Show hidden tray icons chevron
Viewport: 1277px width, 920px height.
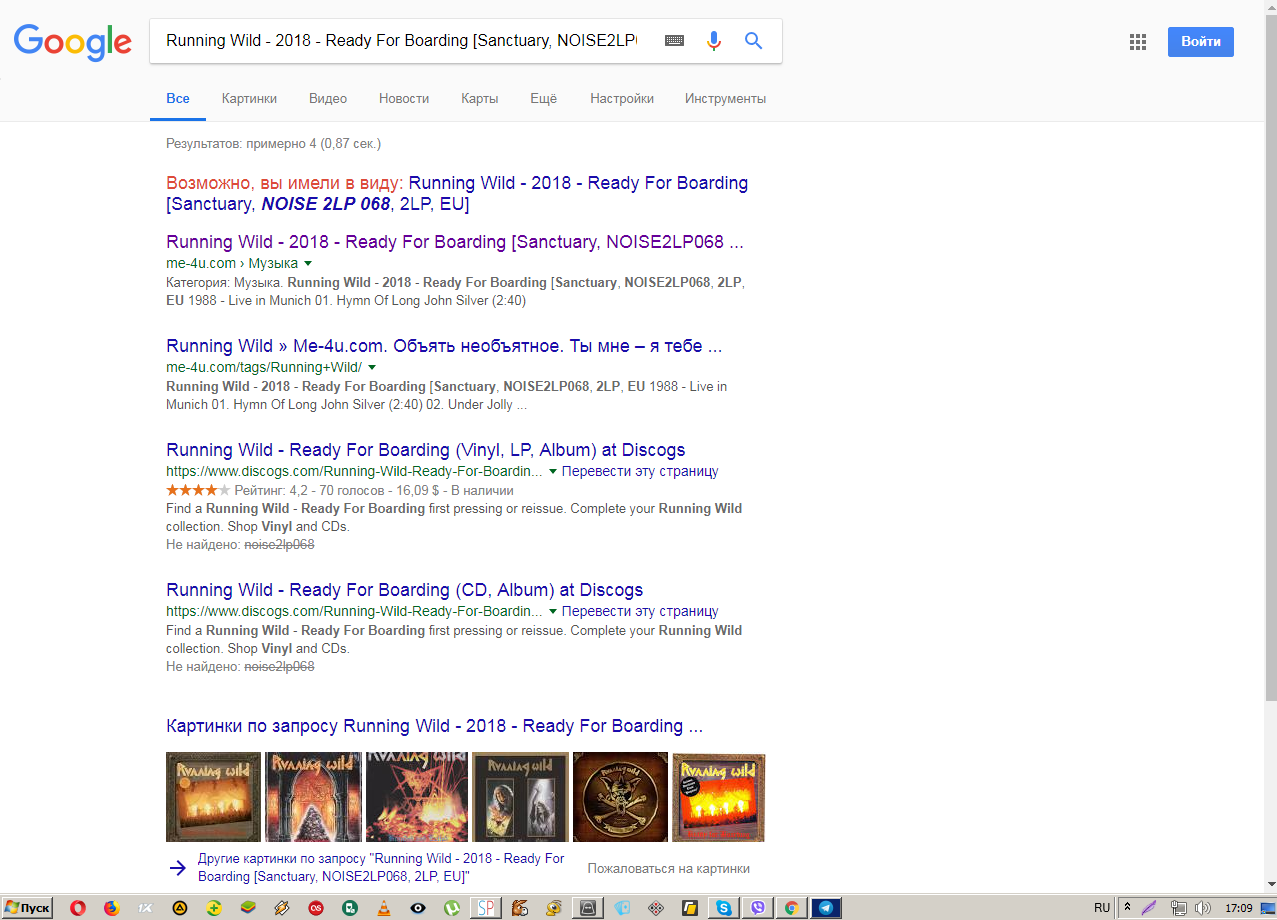pos(1127,908)
